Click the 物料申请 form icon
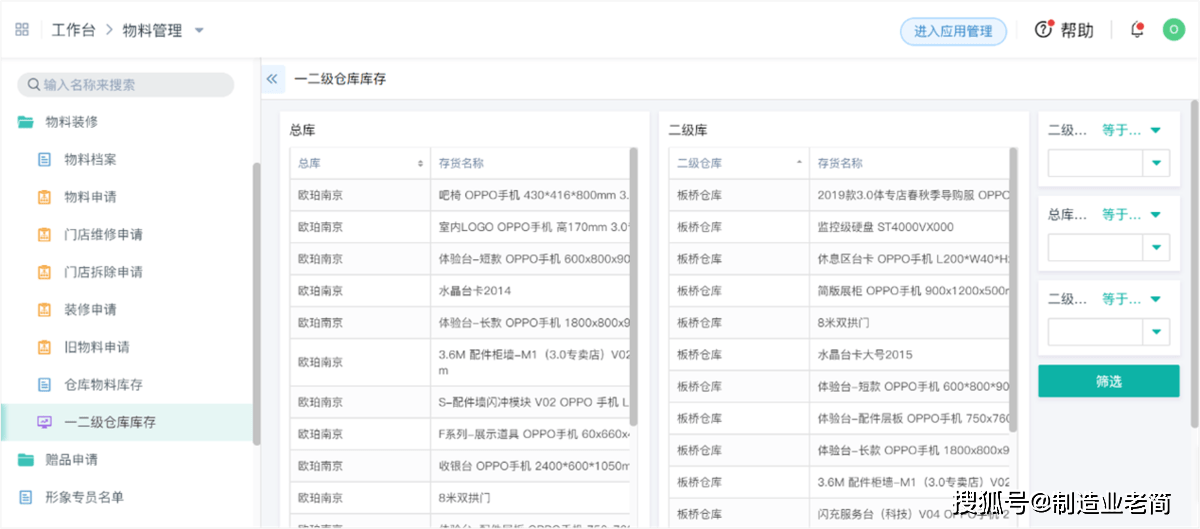The width and height of the screenshot is (1200, 529). (44, 197)
